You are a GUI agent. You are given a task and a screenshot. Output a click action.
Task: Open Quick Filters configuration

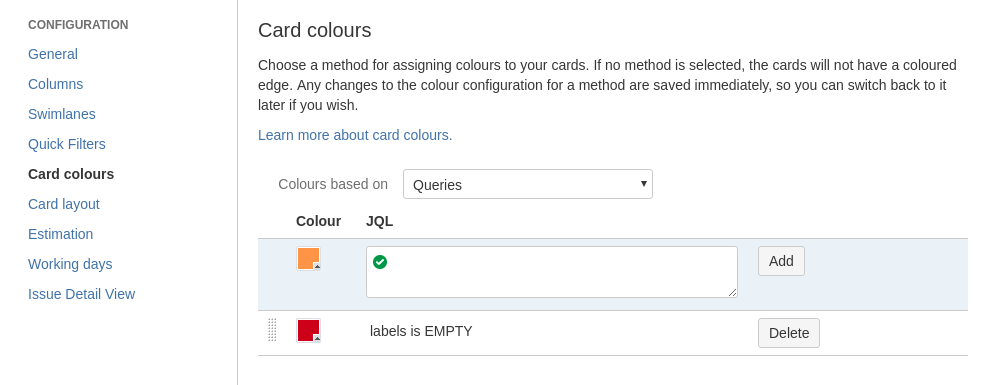(67, 144)
